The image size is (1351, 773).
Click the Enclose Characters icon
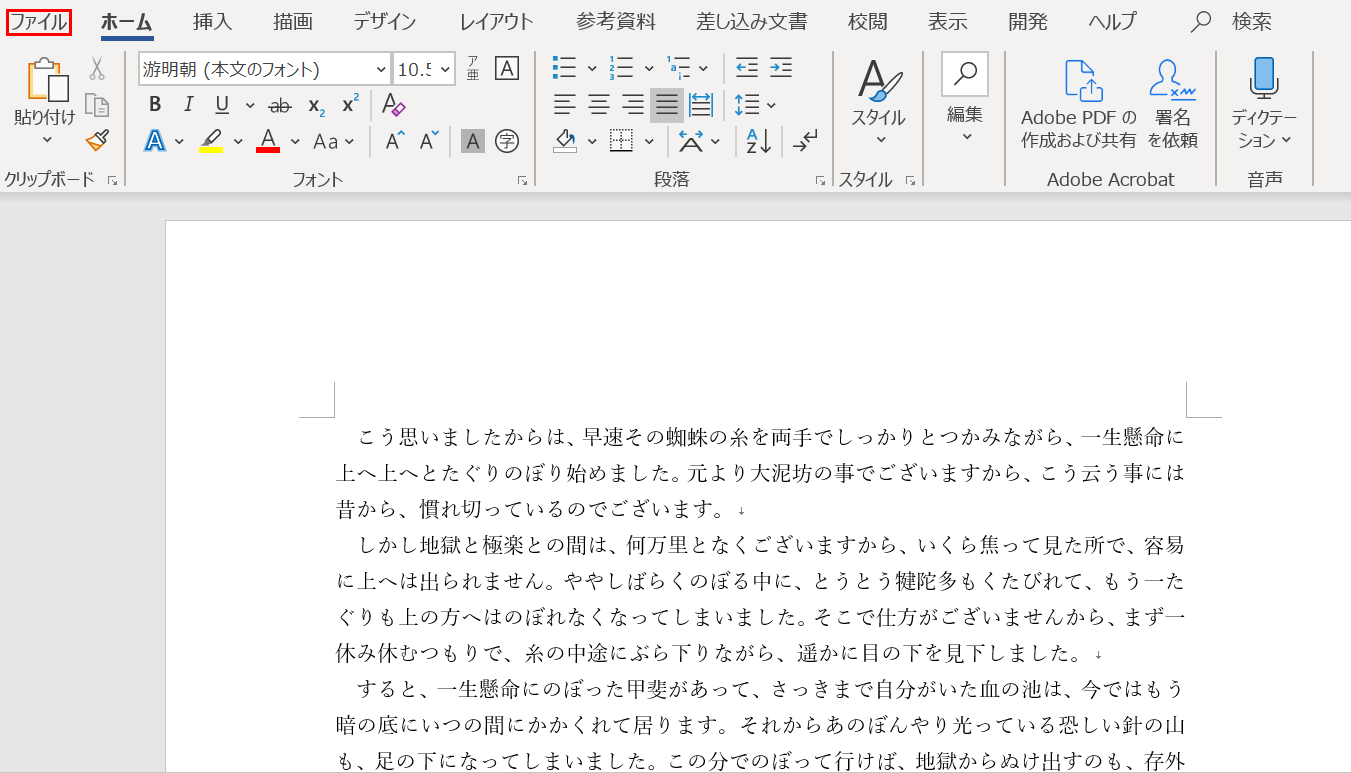507,141
